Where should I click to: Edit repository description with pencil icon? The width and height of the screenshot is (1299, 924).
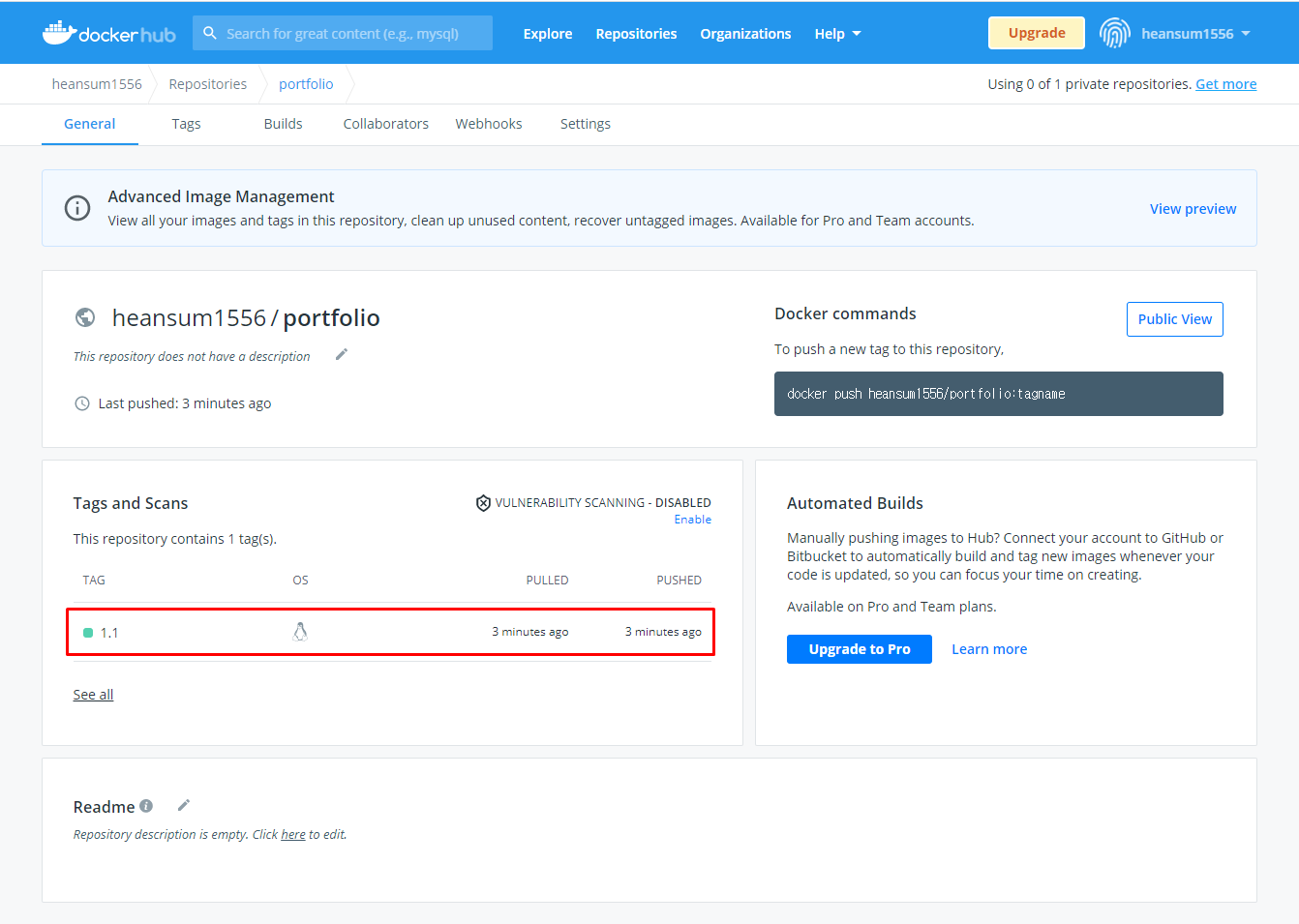pos(342,354)
